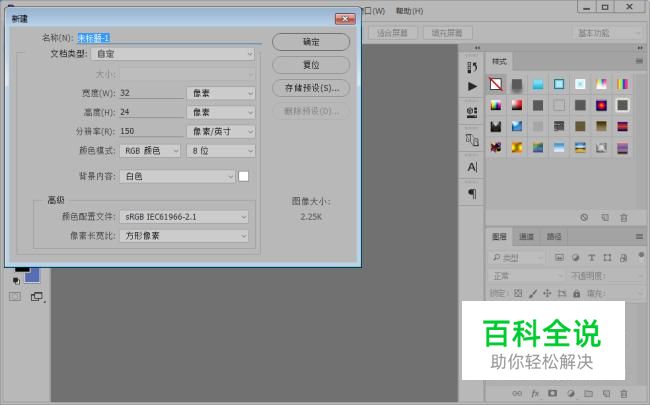Click the create new layer icon
The width and height of the screenshot is (650, 405).
tap(606, 393)
